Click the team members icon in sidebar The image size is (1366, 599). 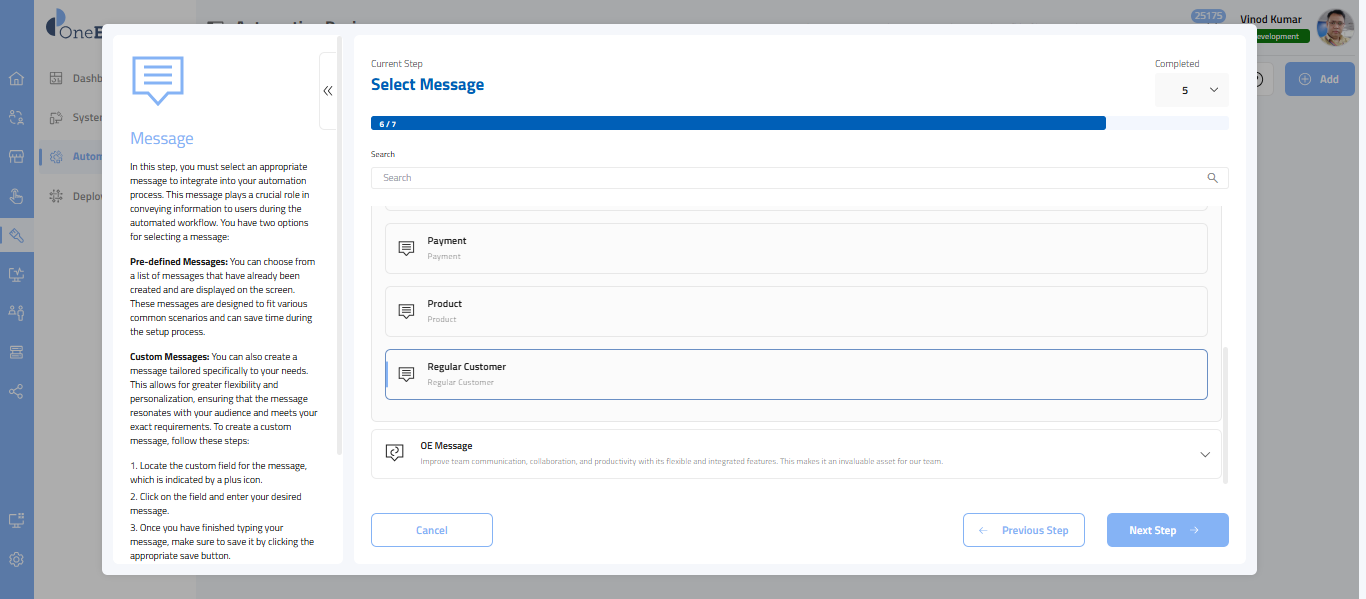tap(16, 313)
